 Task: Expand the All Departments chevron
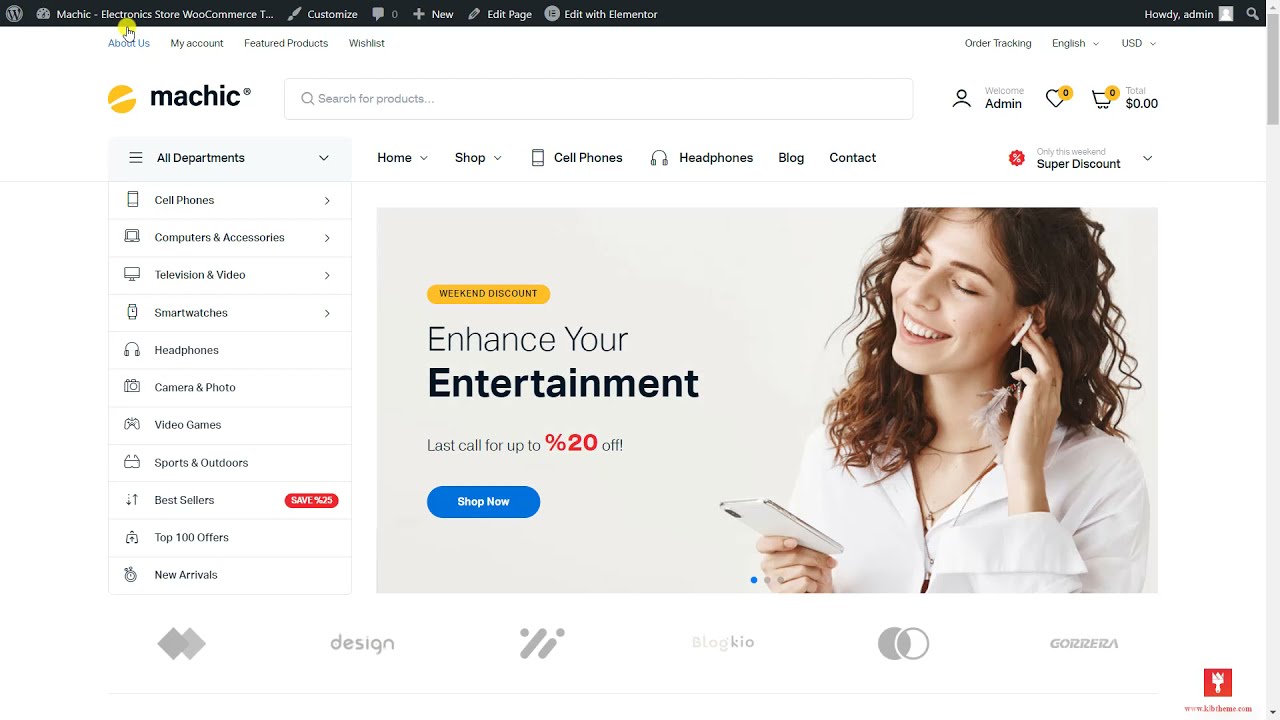point(324,158)
